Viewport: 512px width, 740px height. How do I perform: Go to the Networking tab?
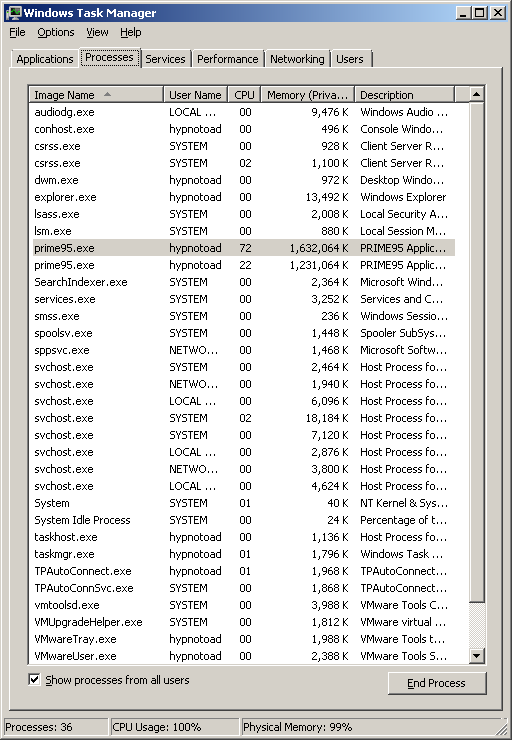[297, 59]
